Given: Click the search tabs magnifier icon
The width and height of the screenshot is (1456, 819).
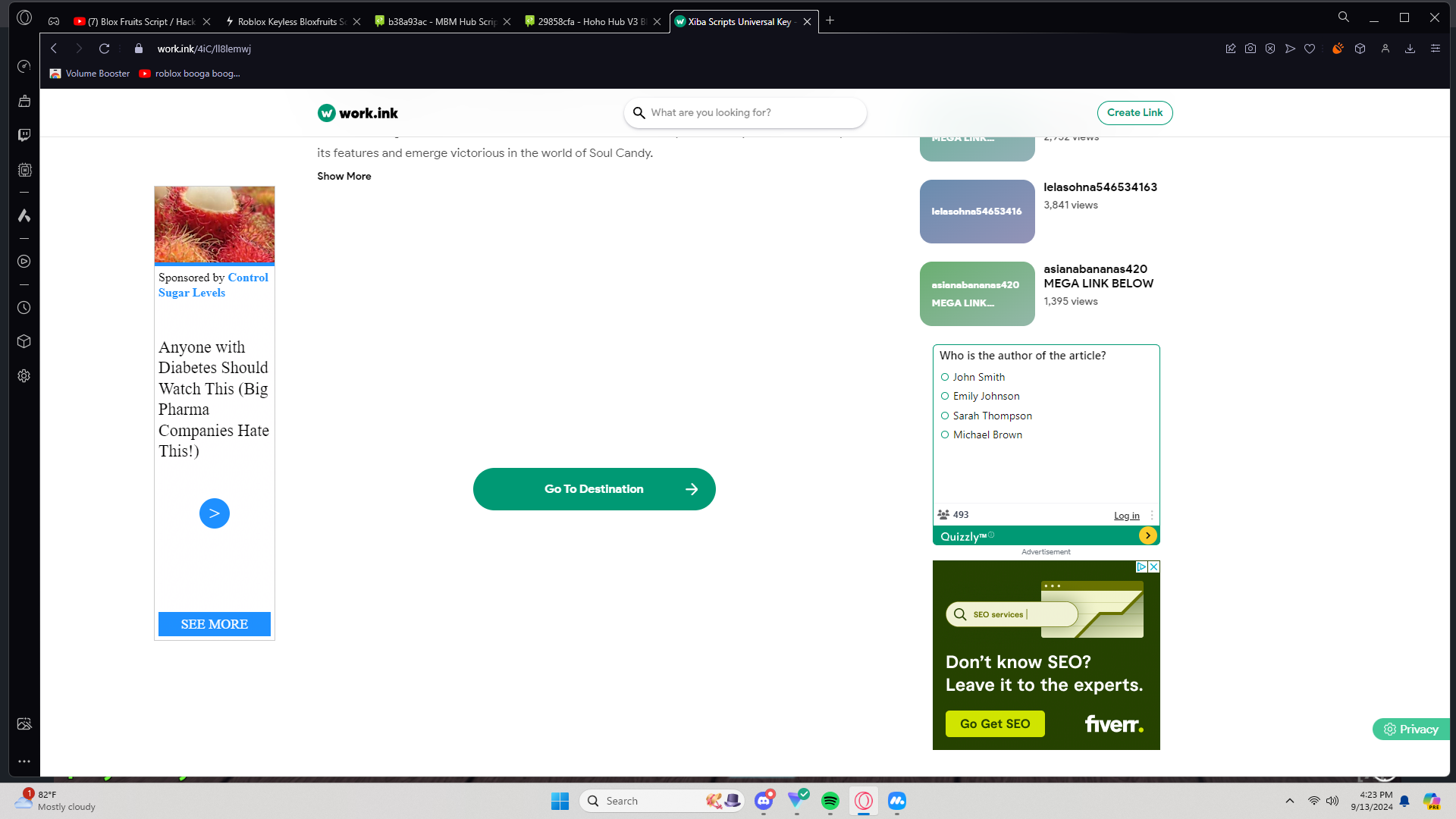Looking at the screenshot, I should [1344, 17].
